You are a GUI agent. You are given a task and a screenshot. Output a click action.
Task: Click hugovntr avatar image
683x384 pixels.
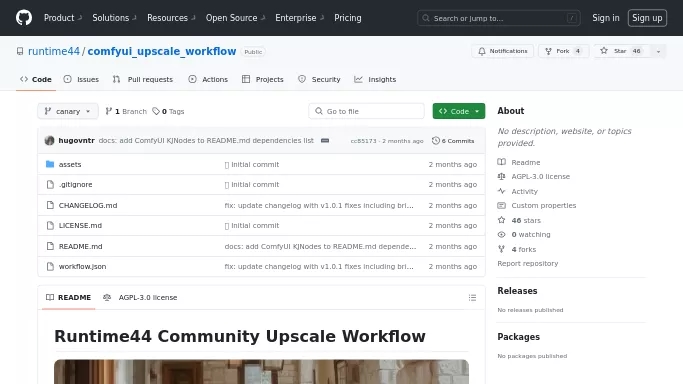pyautogui.click(x=50, y=141)
